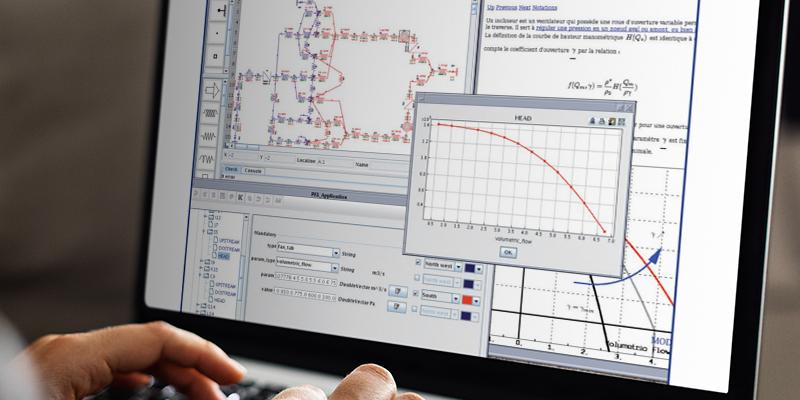Screen dimensions: 800x400
Task: Switch to the Console tab
Action: click(x=255, y=170)
